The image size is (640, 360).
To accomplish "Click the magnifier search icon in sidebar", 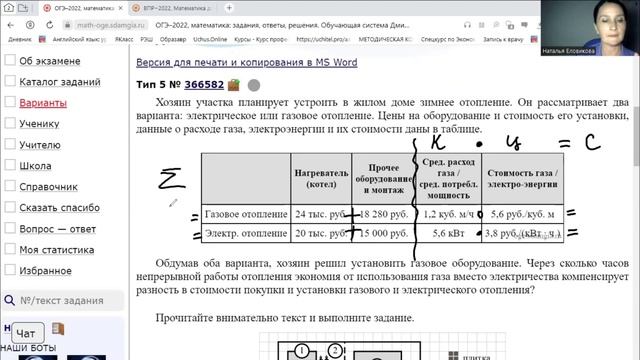I will click(x=9, y=300).
